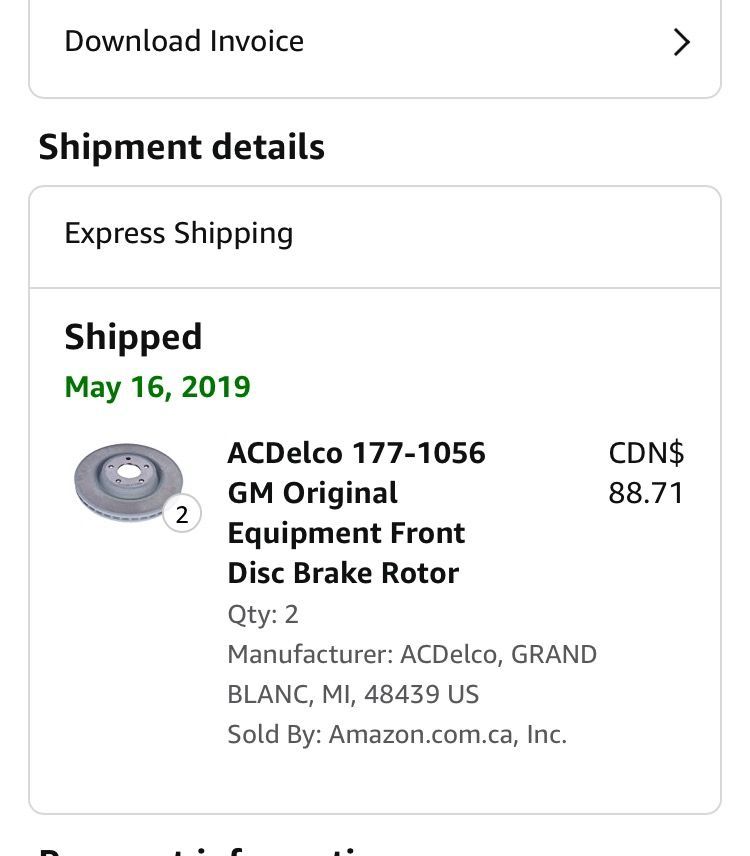Select the Sold By: Amazon.com.ca line
The height and width of the screenshot is (856, 750).
pos(396,734)
